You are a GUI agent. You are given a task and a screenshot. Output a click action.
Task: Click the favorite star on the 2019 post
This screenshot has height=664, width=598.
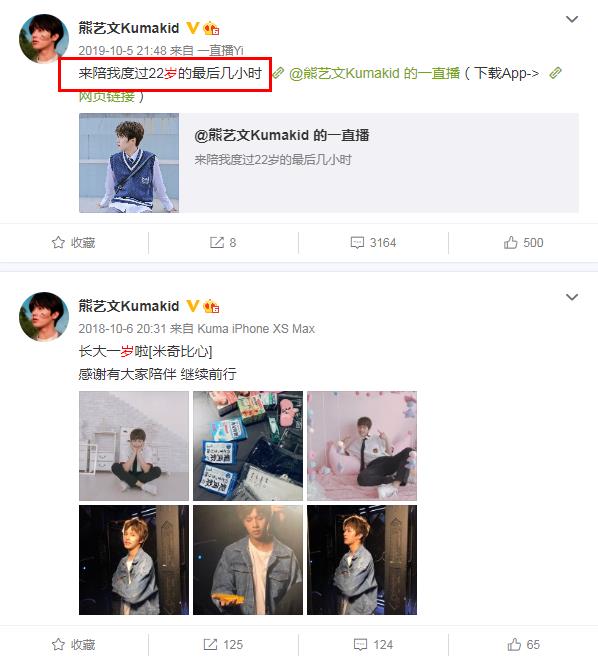58,243
